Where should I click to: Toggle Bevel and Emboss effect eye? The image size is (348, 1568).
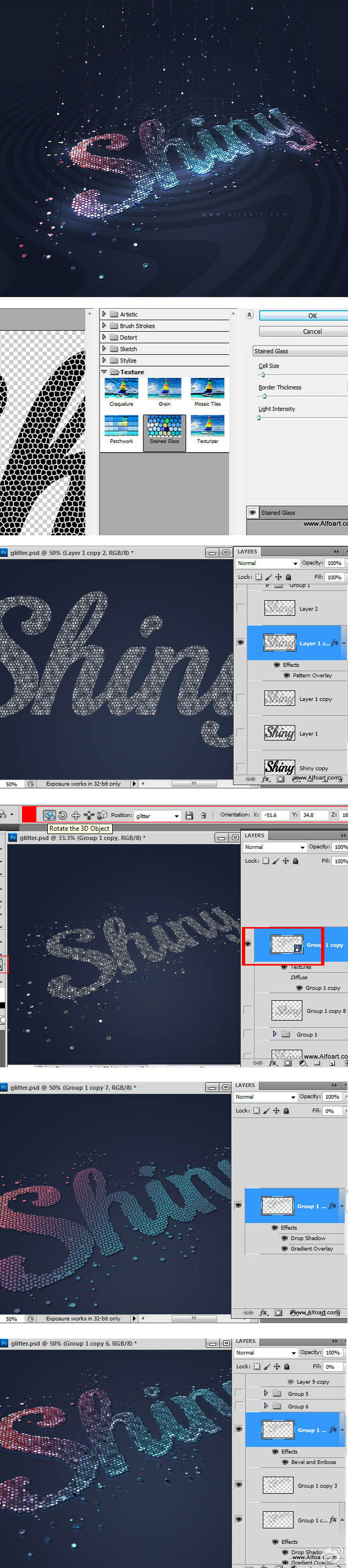coord(285,1462)
